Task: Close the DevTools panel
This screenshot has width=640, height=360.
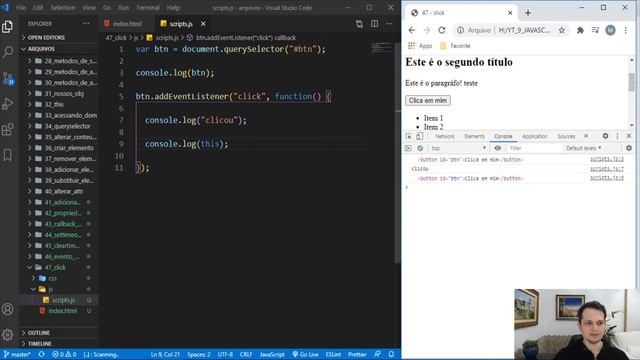Action: click(x=629, y=136)
